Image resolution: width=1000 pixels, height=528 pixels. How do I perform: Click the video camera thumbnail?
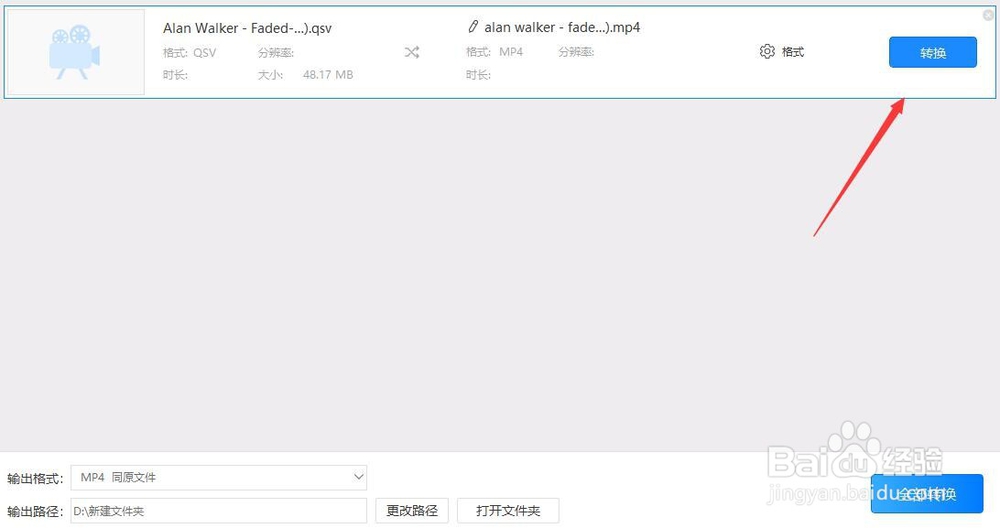point(76,52)
